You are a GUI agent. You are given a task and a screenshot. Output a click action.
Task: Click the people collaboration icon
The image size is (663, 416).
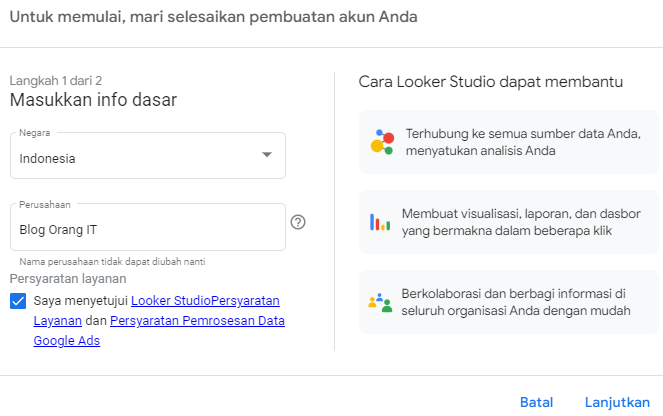point(380,302)
